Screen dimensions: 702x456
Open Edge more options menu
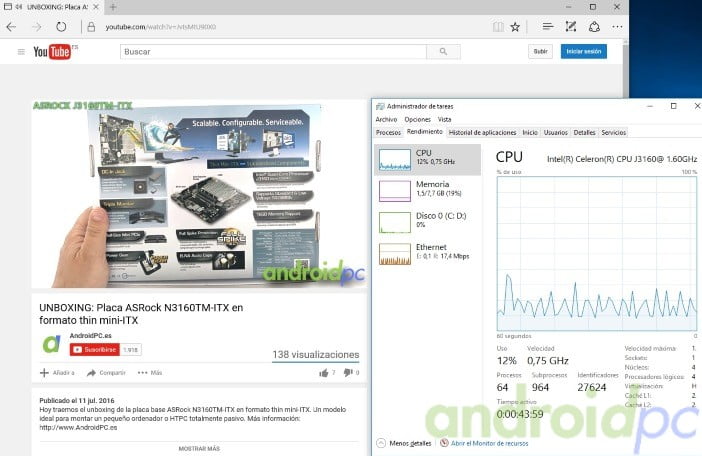(x=617, y=27)
